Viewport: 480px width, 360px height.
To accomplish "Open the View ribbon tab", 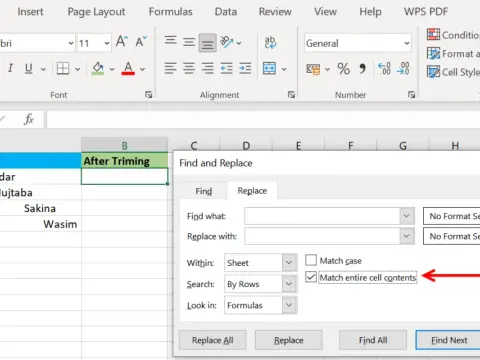I will (x=325, y=12).
